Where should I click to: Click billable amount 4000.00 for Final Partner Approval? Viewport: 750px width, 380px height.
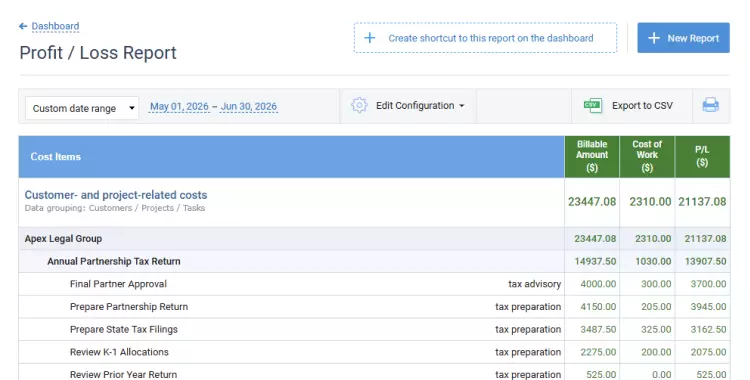tap(598, 284)
